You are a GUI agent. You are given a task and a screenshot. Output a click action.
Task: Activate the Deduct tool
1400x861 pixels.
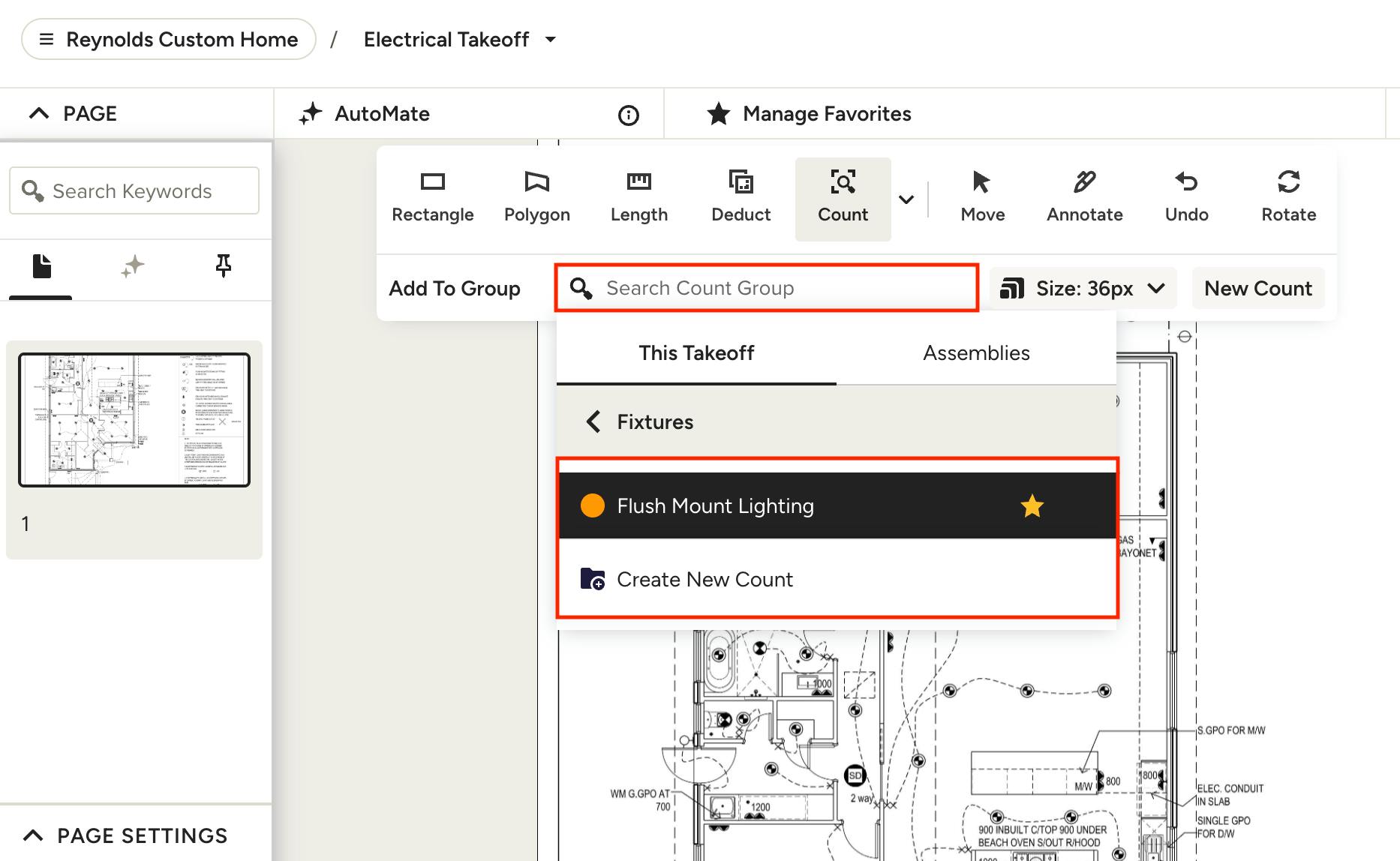coord(741,197)
